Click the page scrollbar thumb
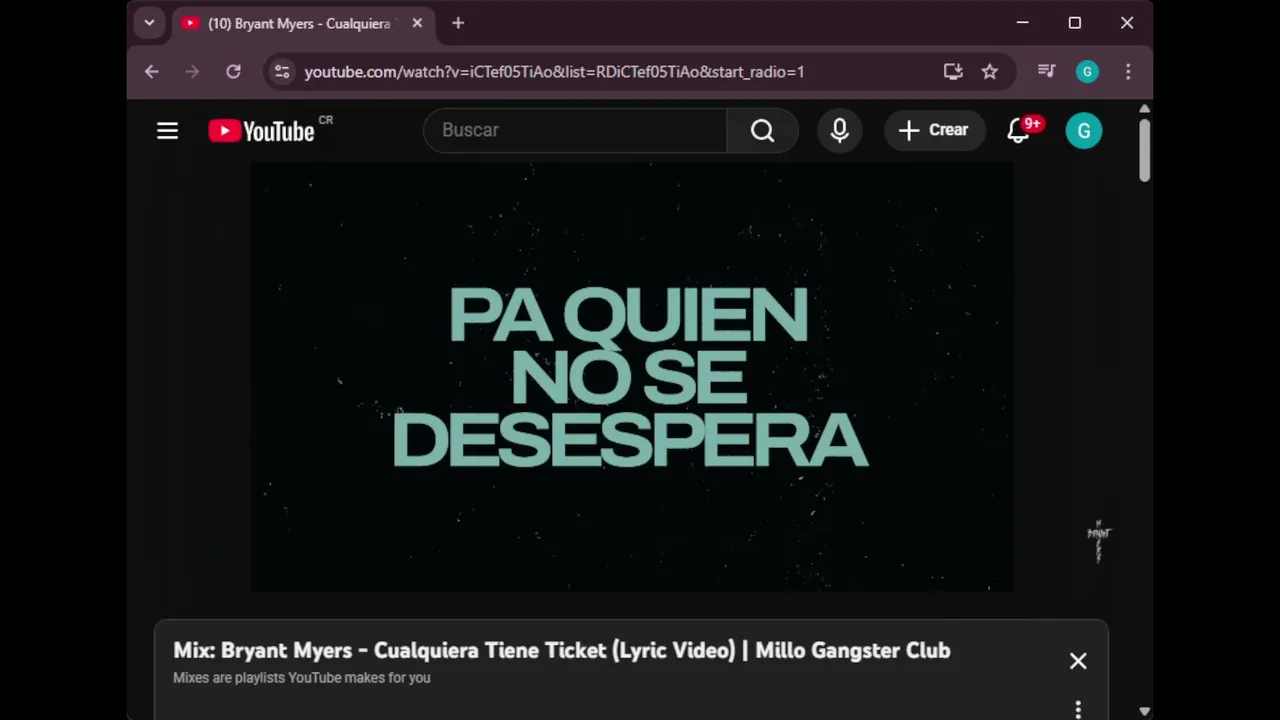This screenshot has height=720, width=1280. (1144, 150)
